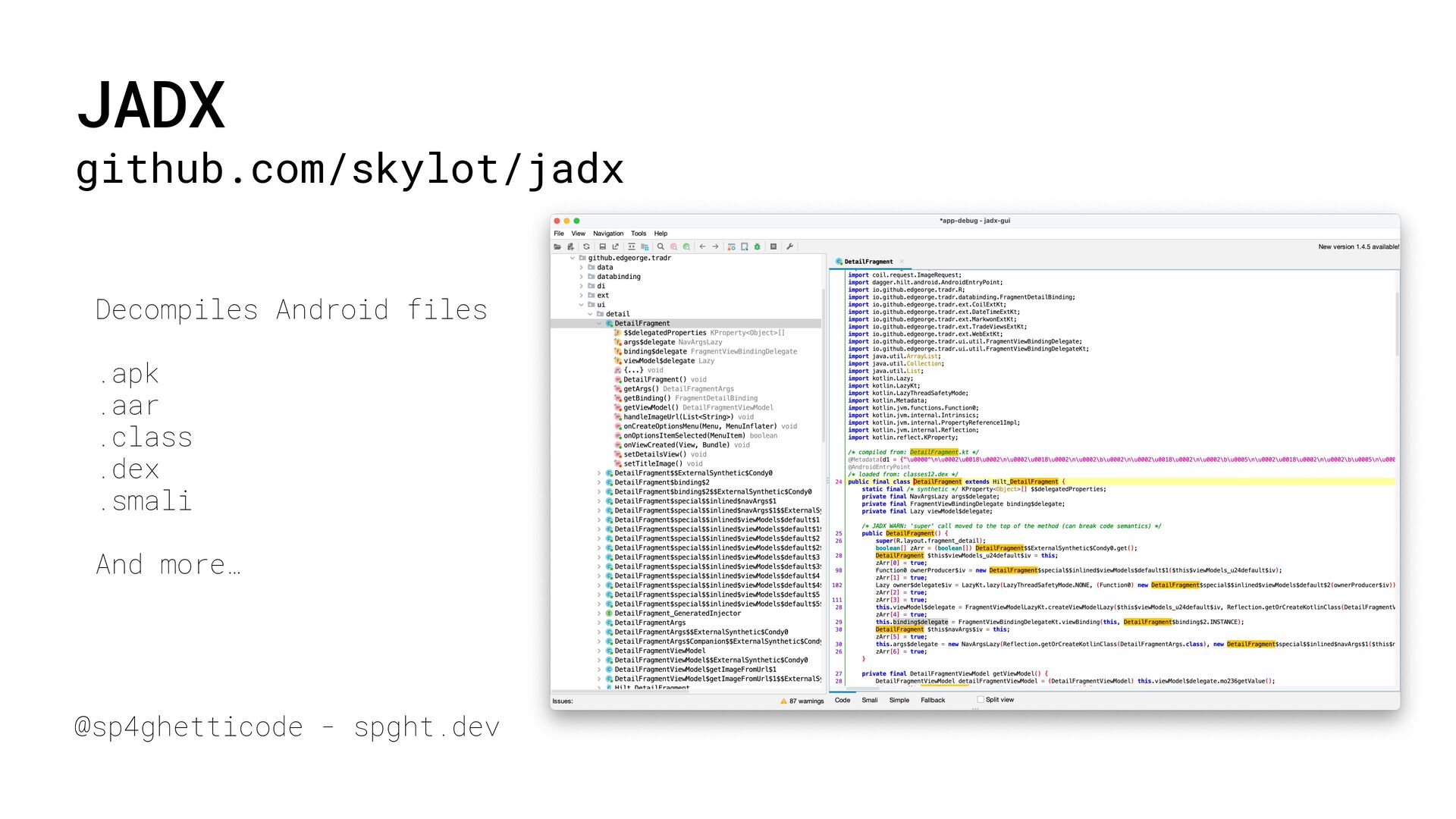The width and height of the screenshot is (1456, 819).
Task: Click the reload files toolbar icon
Action: click(586, 246)
